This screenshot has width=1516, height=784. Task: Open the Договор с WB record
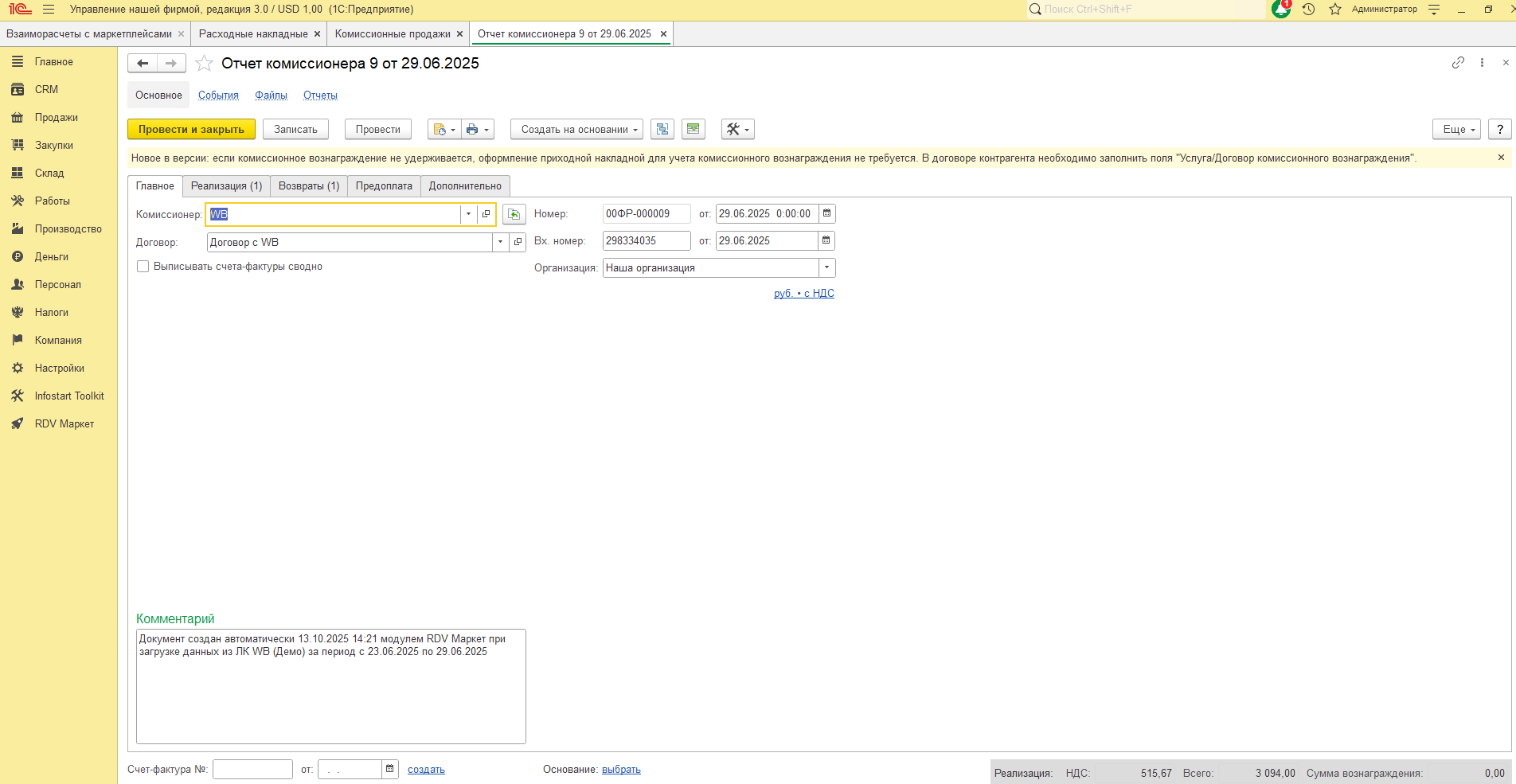pyautogui.click(x=518, y=242)
